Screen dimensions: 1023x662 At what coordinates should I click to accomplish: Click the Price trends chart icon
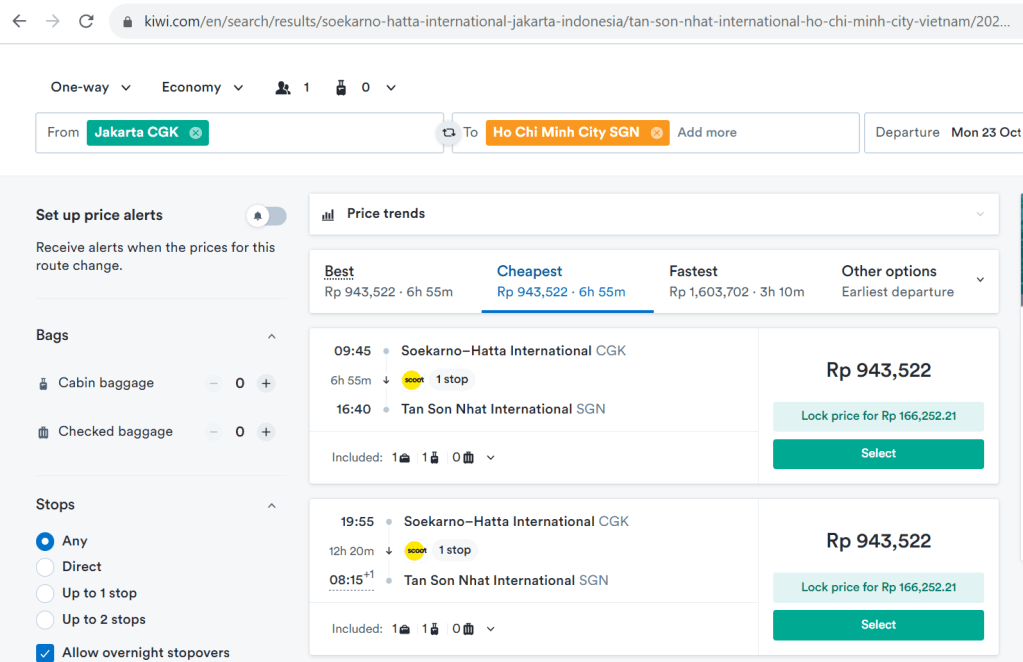click(x=328, y=214)
